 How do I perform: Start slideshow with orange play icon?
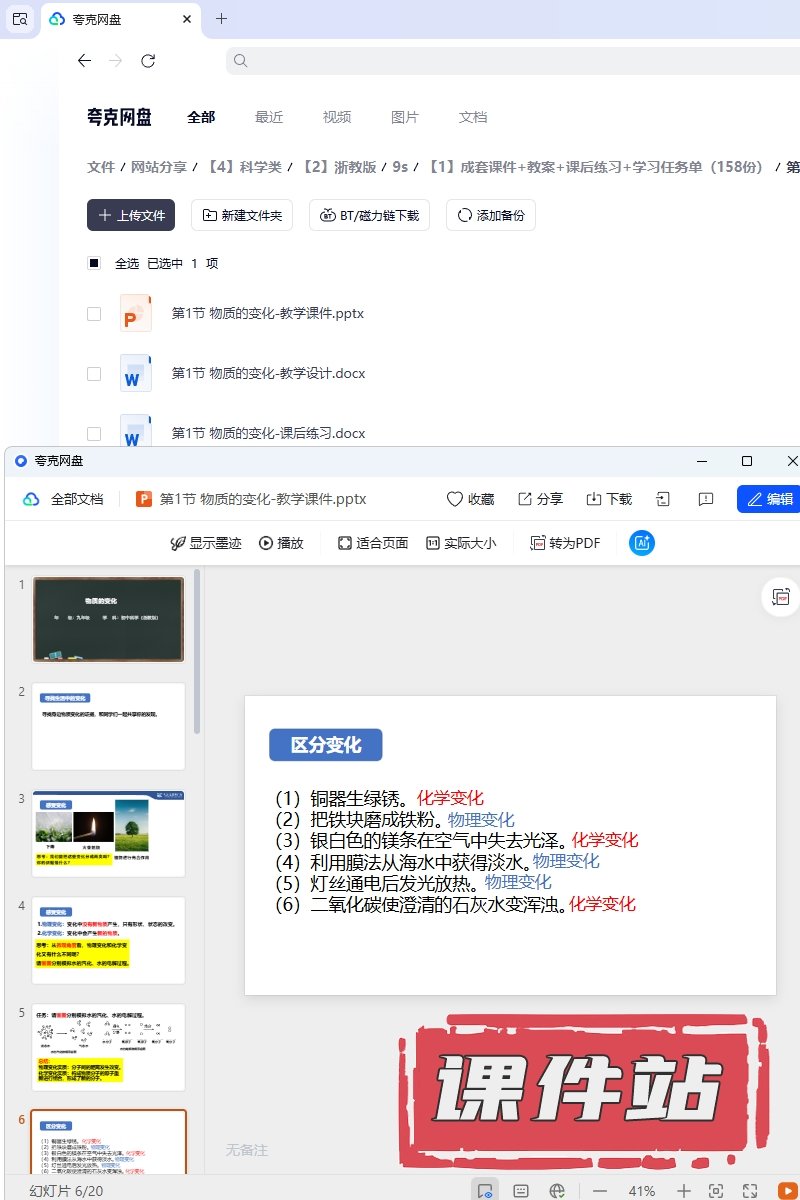[787, 1191]
